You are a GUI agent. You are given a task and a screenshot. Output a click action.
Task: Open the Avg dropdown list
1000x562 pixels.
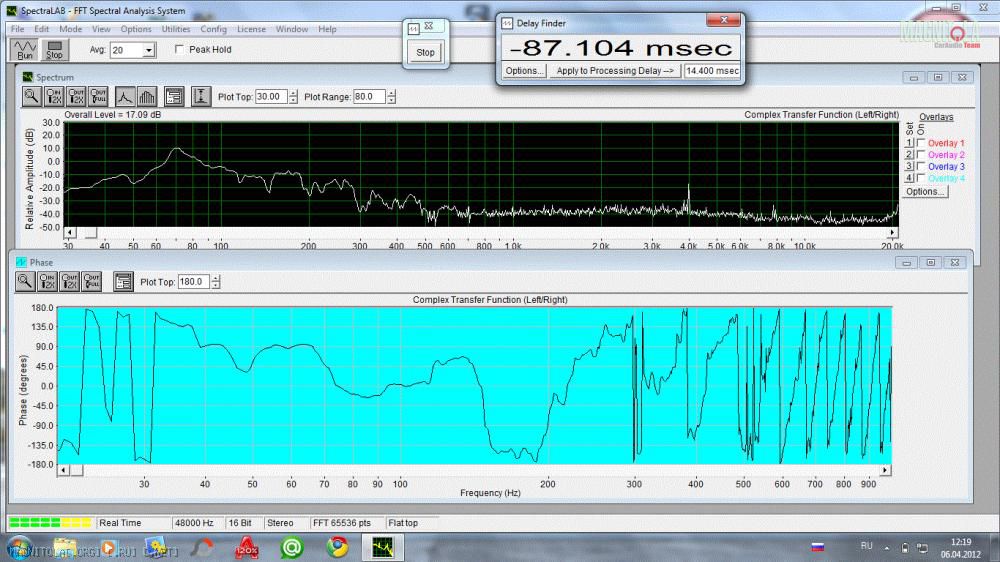point(149,49)
